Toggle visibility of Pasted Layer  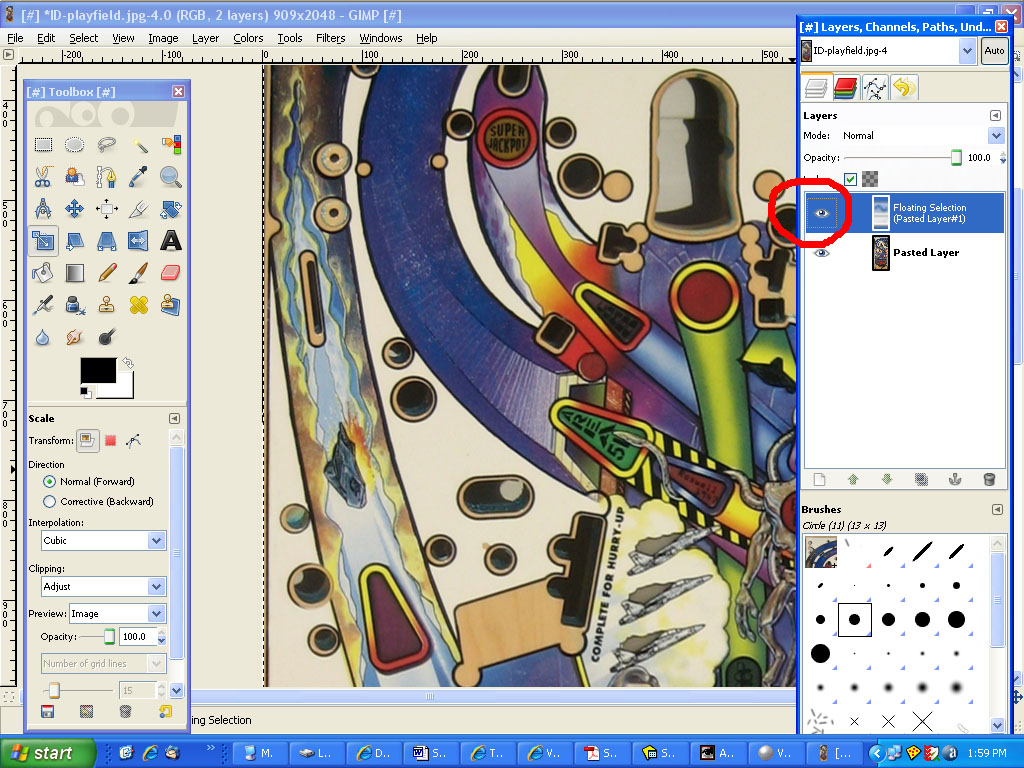click(x=823, y=253)
